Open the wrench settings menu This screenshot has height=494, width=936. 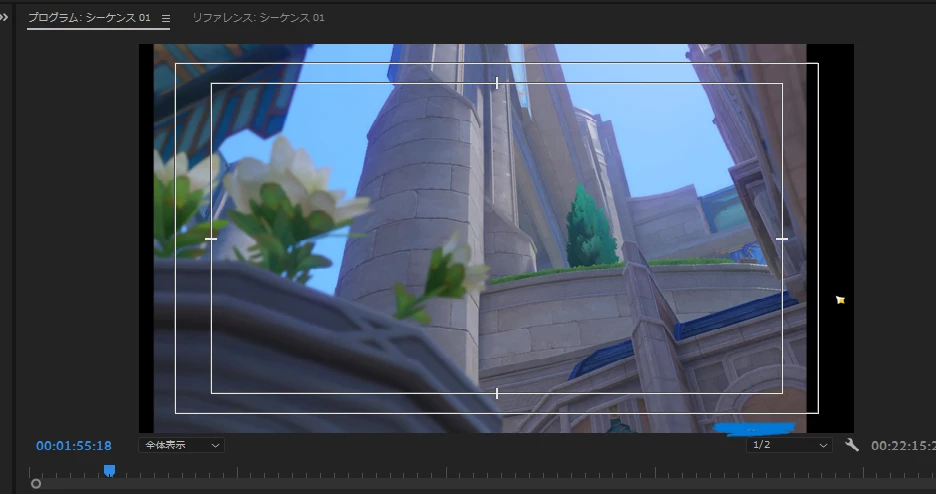click(852, 444)
